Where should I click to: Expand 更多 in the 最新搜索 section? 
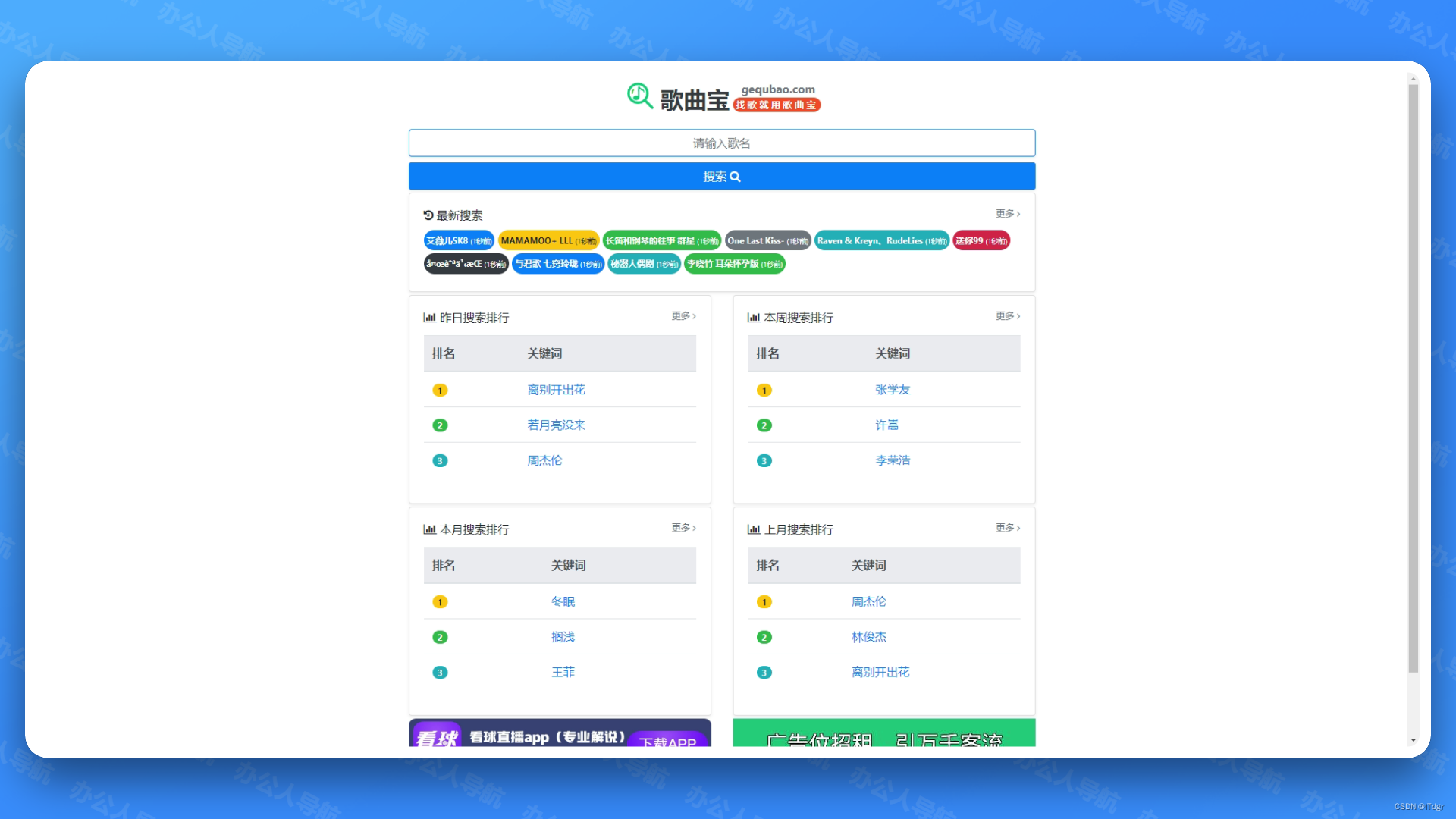1007,214
